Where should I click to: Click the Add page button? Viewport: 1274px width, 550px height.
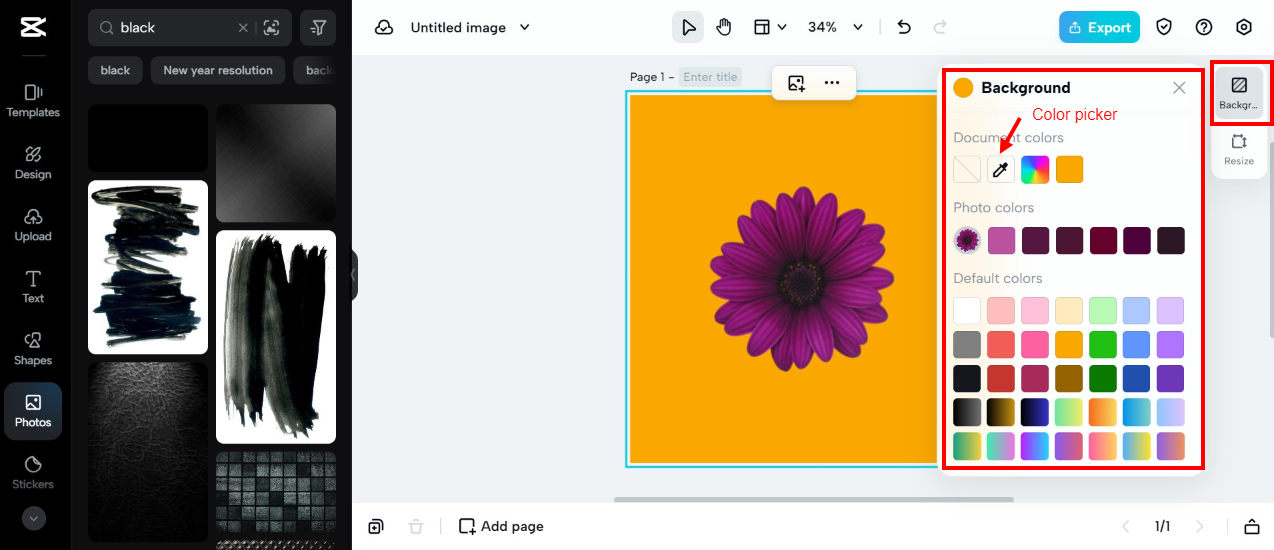pyautogui.click(x=501, y=526)
